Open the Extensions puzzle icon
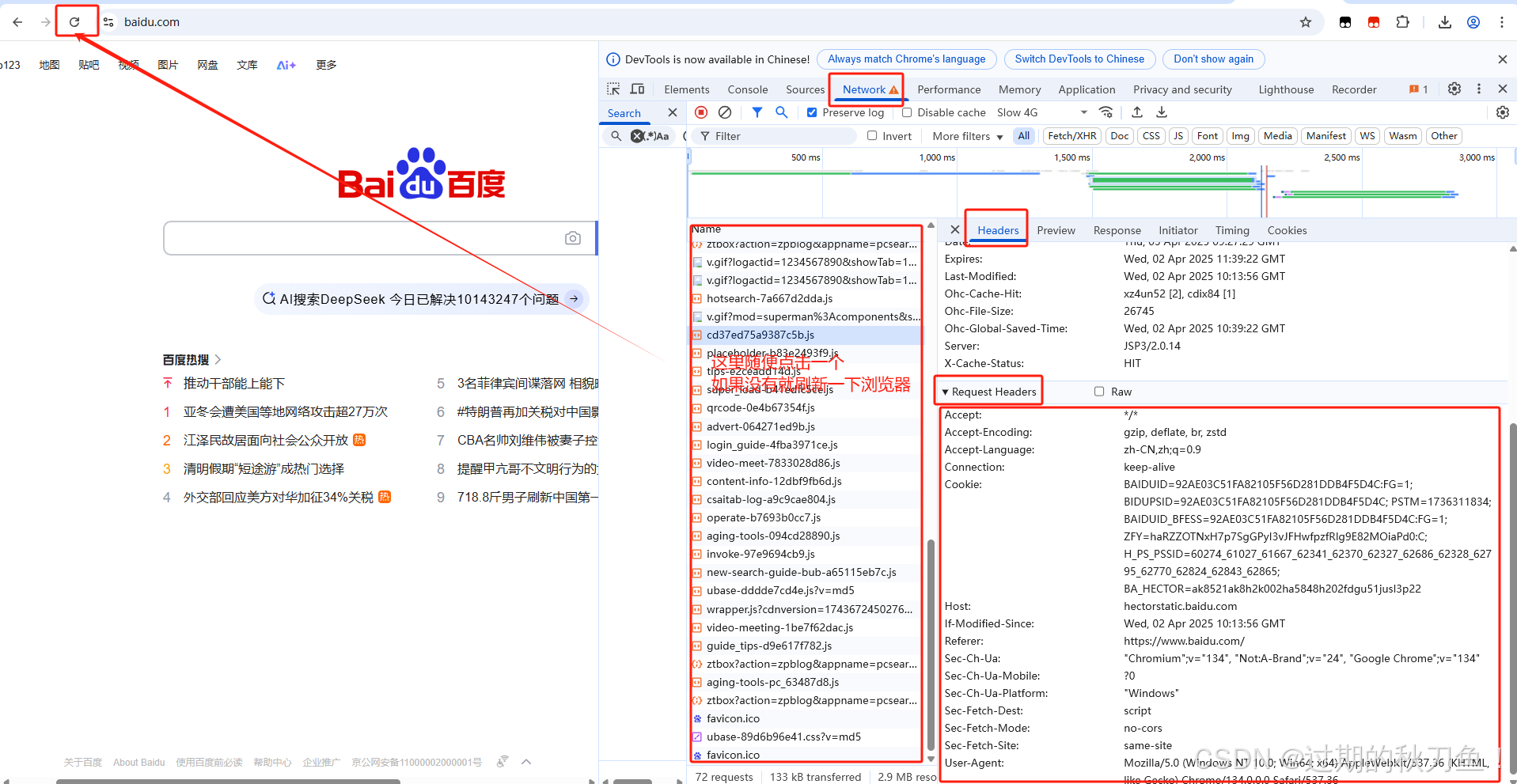Viewport: 1517px width, 784px height. click(1402, 22)
